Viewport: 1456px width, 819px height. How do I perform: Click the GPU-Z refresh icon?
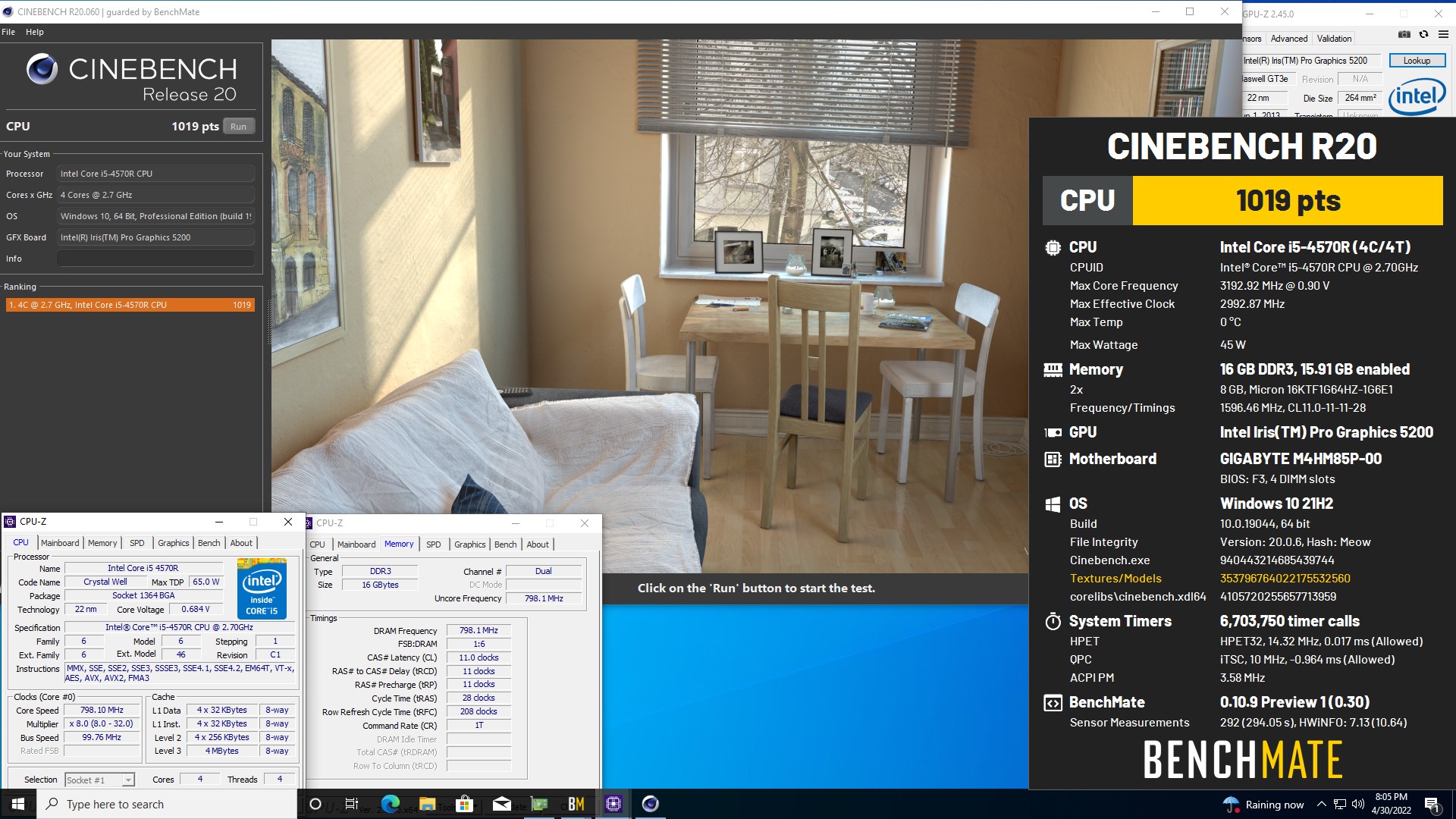[x=1423, y=34]
